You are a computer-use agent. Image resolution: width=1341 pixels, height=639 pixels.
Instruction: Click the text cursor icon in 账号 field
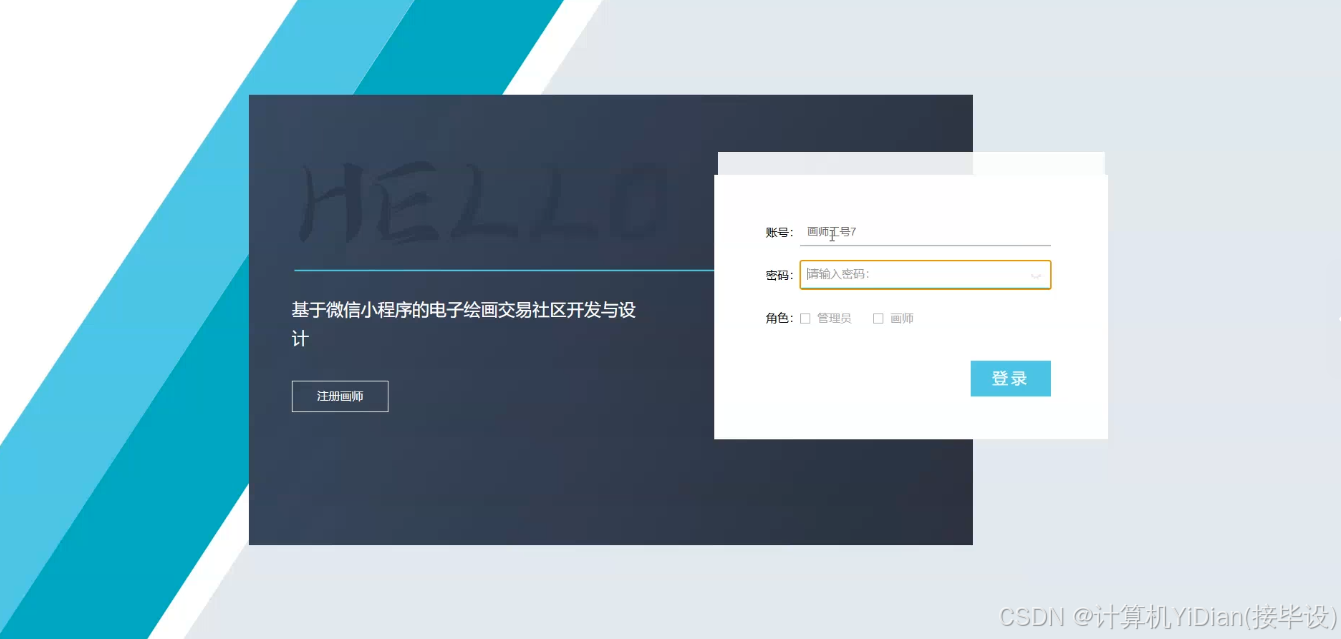[x=833, y=233]
